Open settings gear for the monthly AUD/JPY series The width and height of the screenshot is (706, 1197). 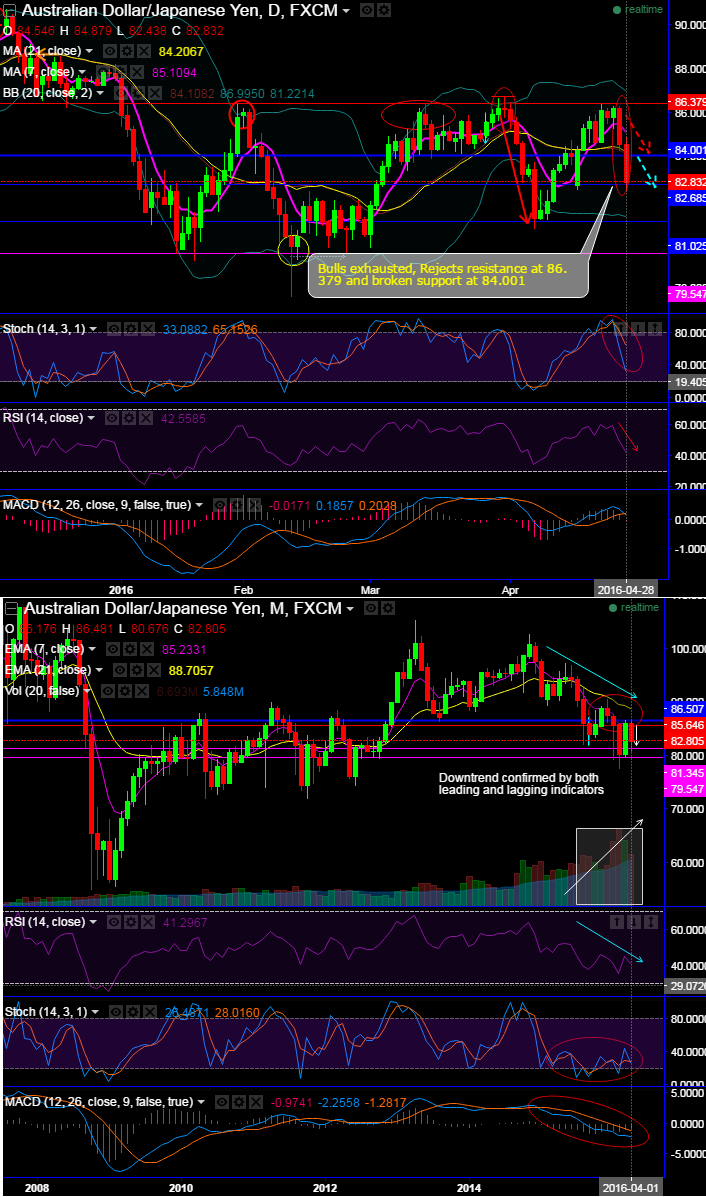(x=387, y=608)
